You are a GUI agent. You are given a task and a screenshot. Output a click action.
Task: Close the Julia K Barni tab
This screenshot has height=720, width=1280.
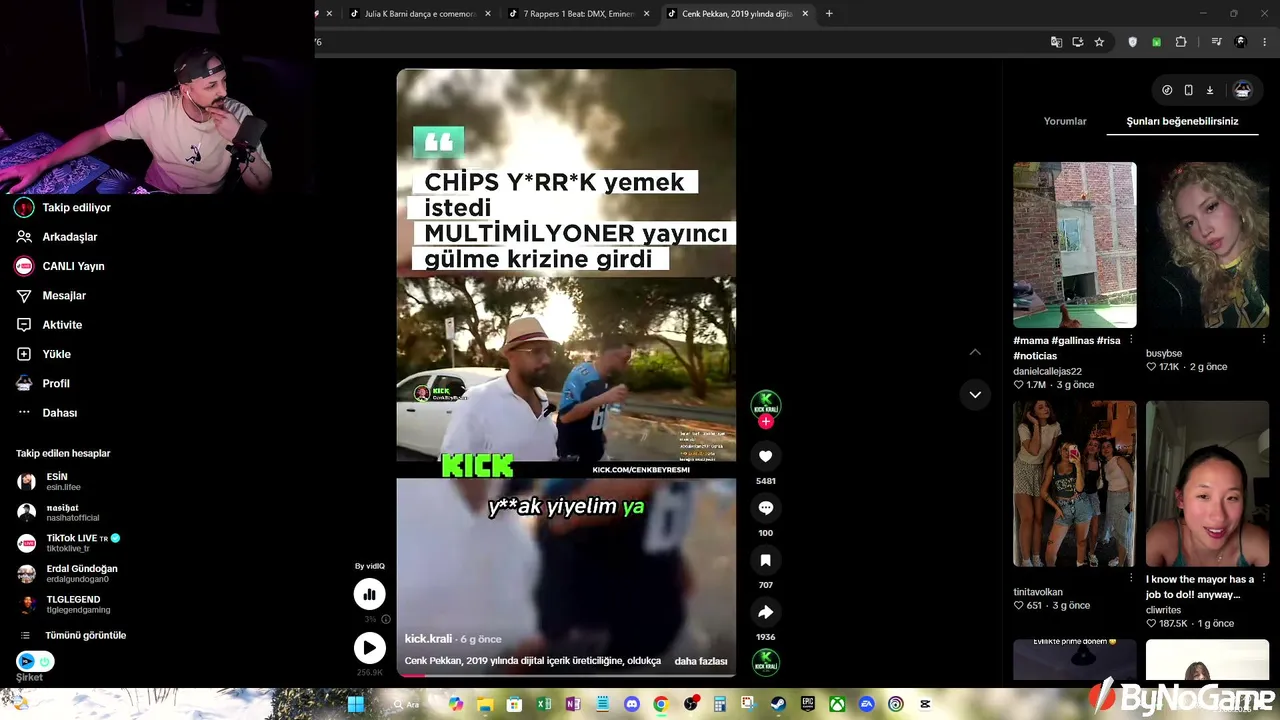488,14
